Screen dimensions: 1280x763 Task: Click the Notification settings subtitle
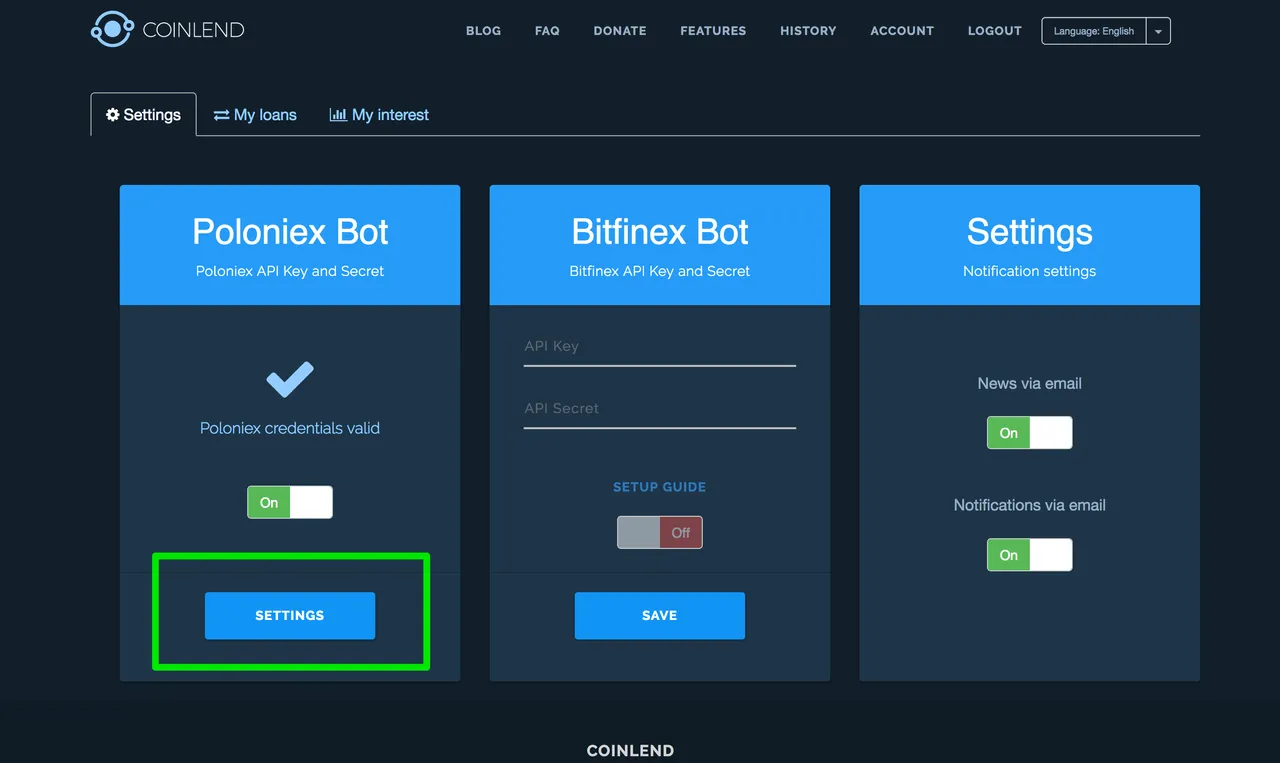(x=1030, y=271)
